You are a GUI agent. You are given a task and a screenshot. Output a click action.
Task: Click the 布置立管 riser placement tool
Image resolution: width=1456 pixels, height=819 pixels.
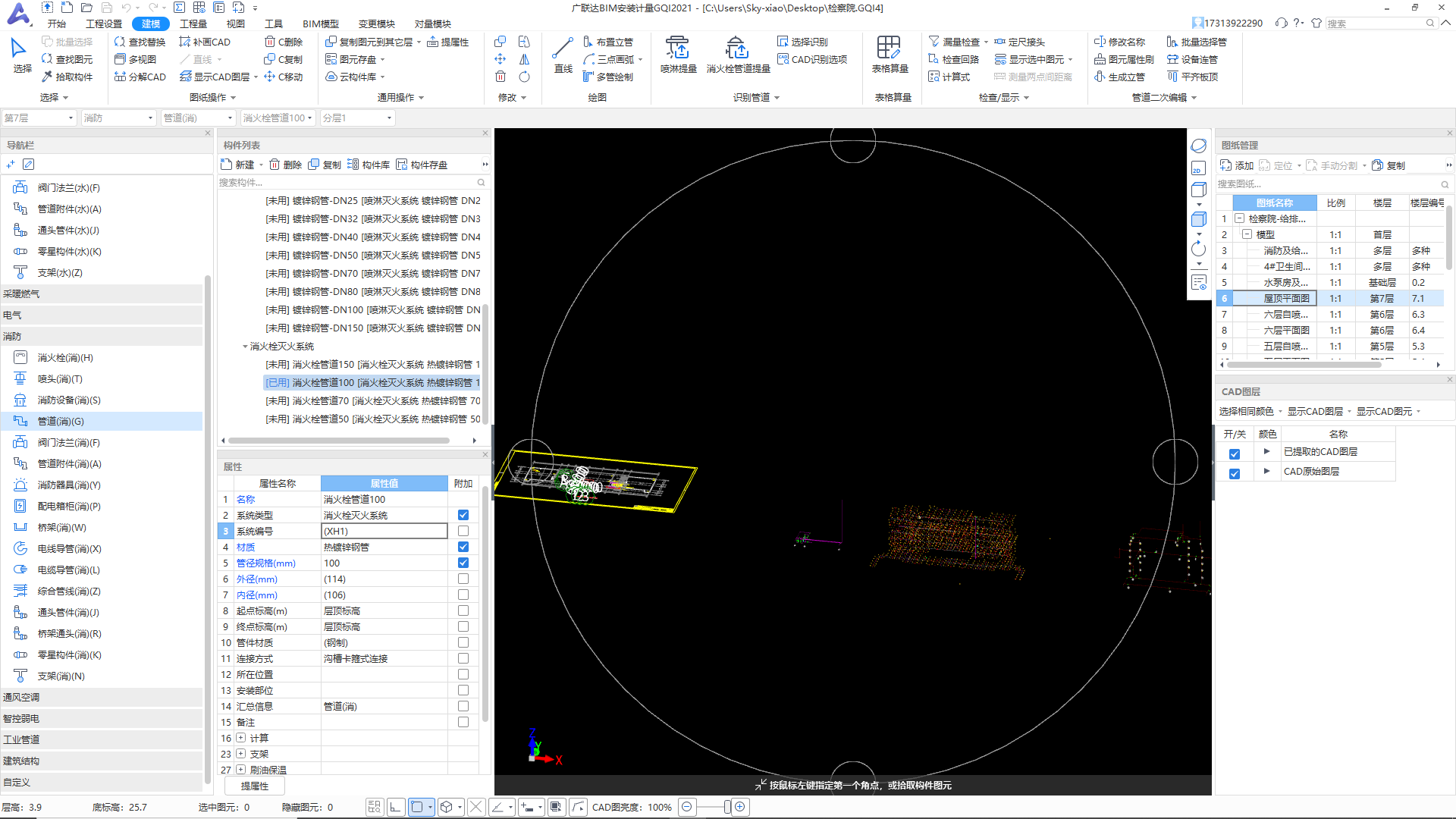[x=608, y=42]
